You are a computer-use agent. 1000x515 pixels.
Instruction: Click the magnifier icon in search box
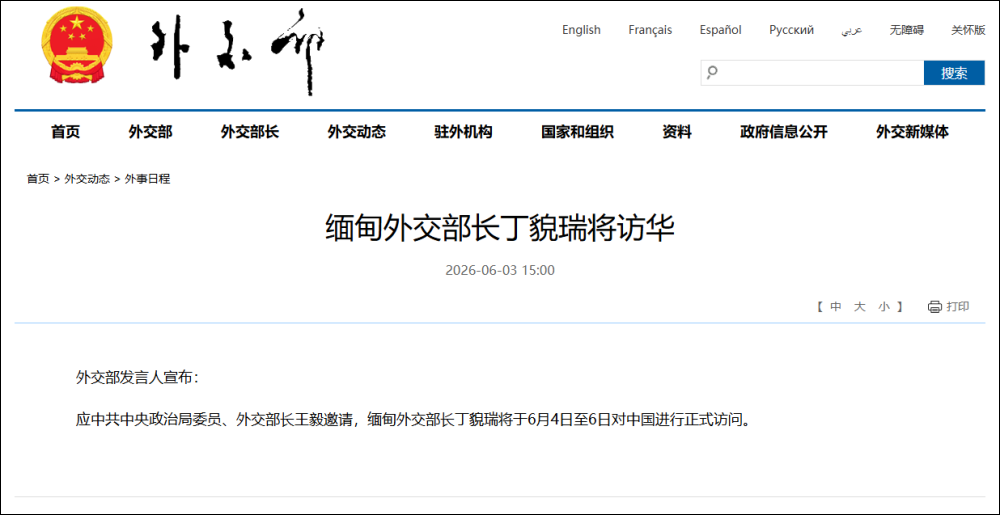[712, 72]
